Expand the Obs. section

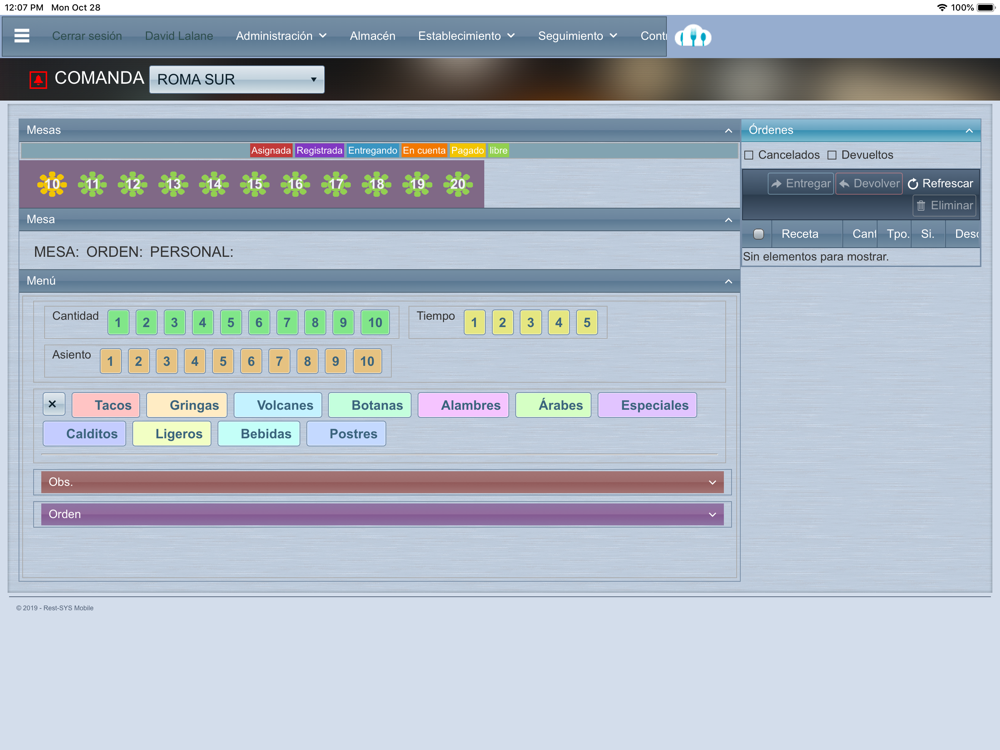coord(382,482)
